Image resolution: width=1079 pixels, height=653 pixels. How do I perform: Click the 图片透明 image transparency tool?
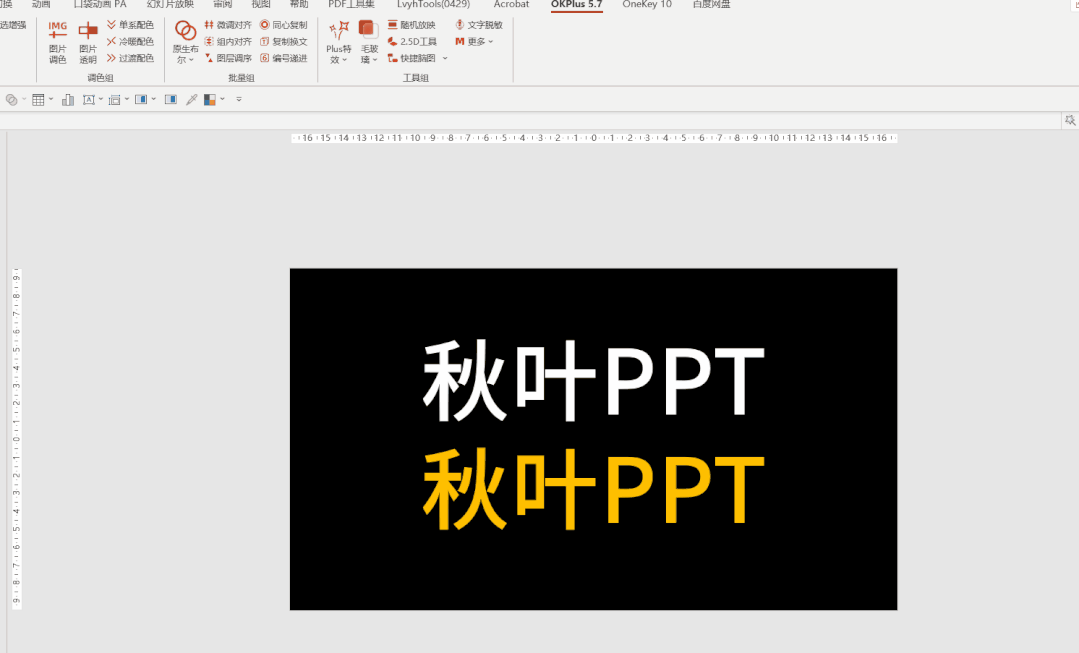coord(88,42)
